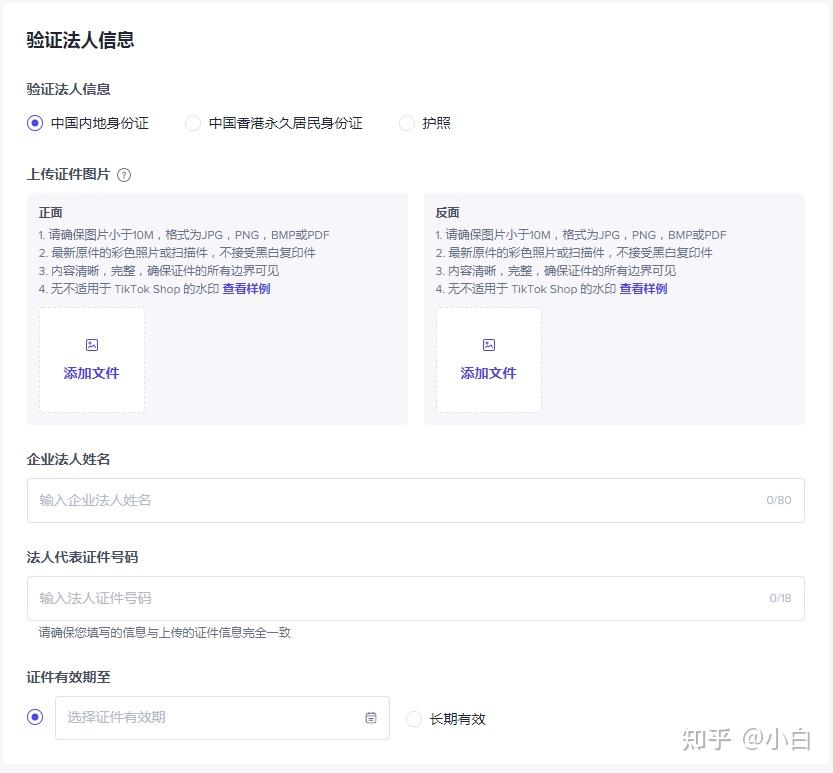The image size is (833, 773).
Task: Click 添加文件 for front side upload
Action: click(91, 373)
